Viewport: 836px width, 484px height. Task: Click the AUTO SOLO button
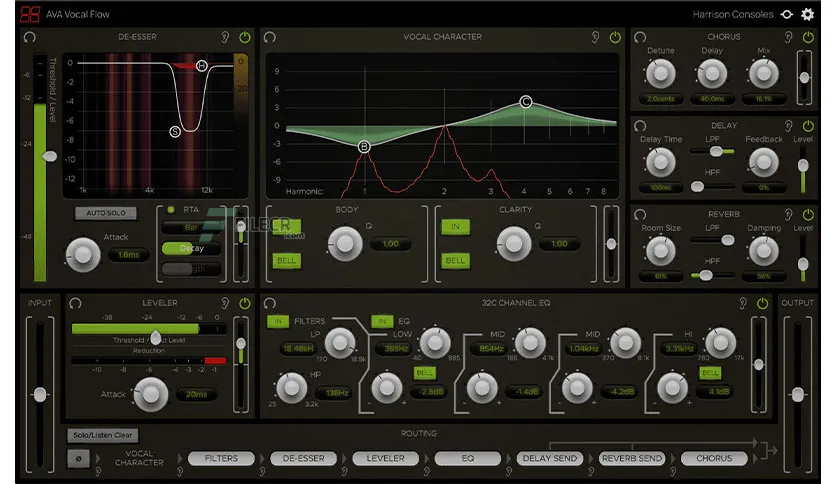[106, 213]
